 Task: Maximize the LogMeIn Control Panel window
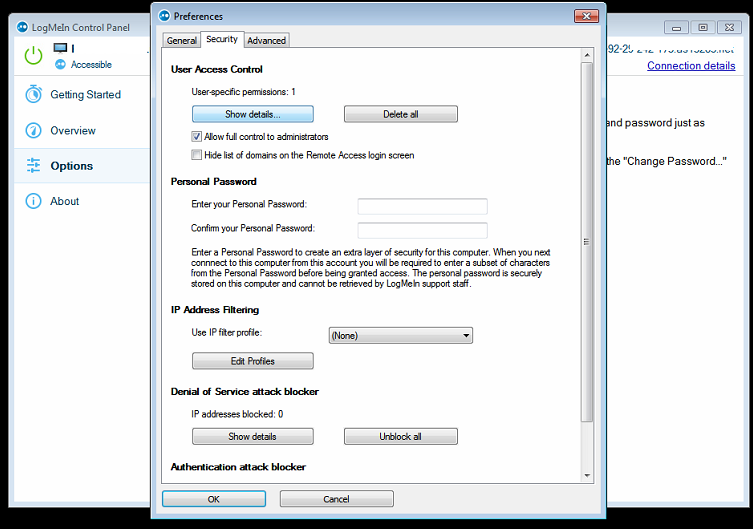pyautogui.click(x=703, y=27)
